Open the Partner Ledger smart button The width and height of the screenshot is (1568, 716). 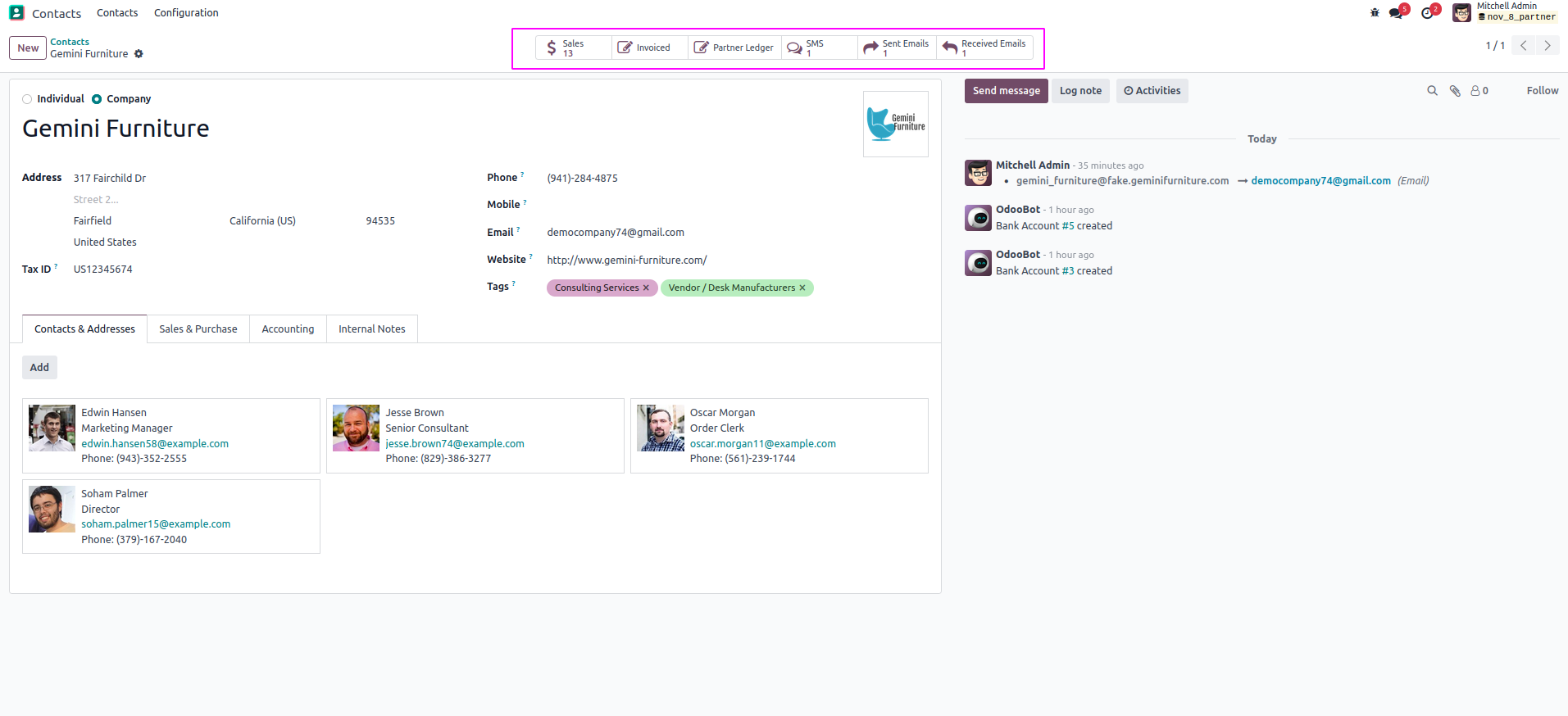[x=734, y=48]
